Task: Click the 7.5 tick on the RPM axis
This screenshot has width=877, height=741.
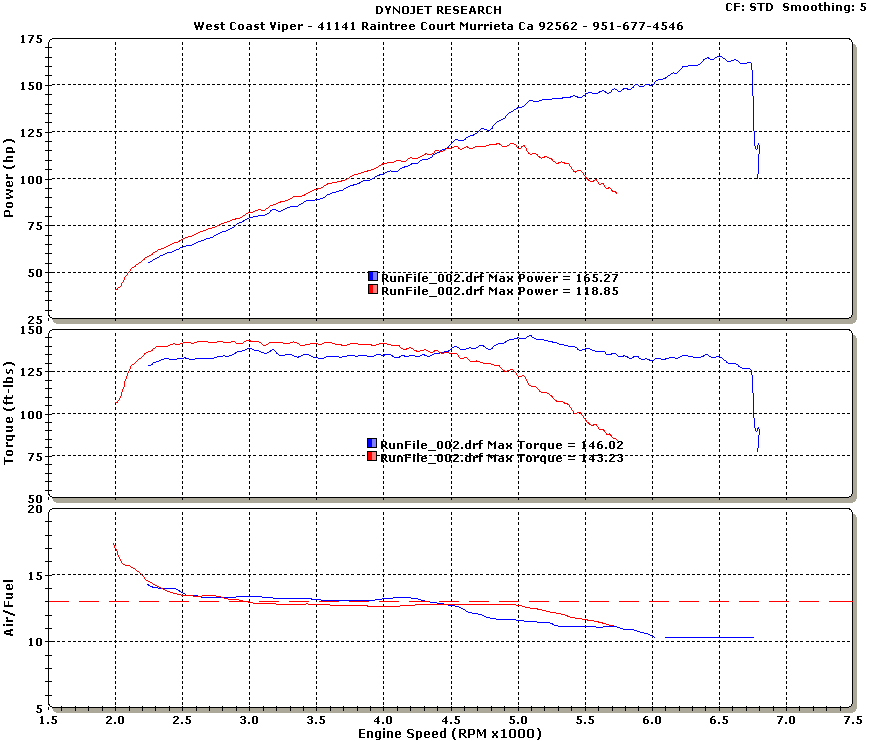Action: pyautogui.click(x=853, y=720)
